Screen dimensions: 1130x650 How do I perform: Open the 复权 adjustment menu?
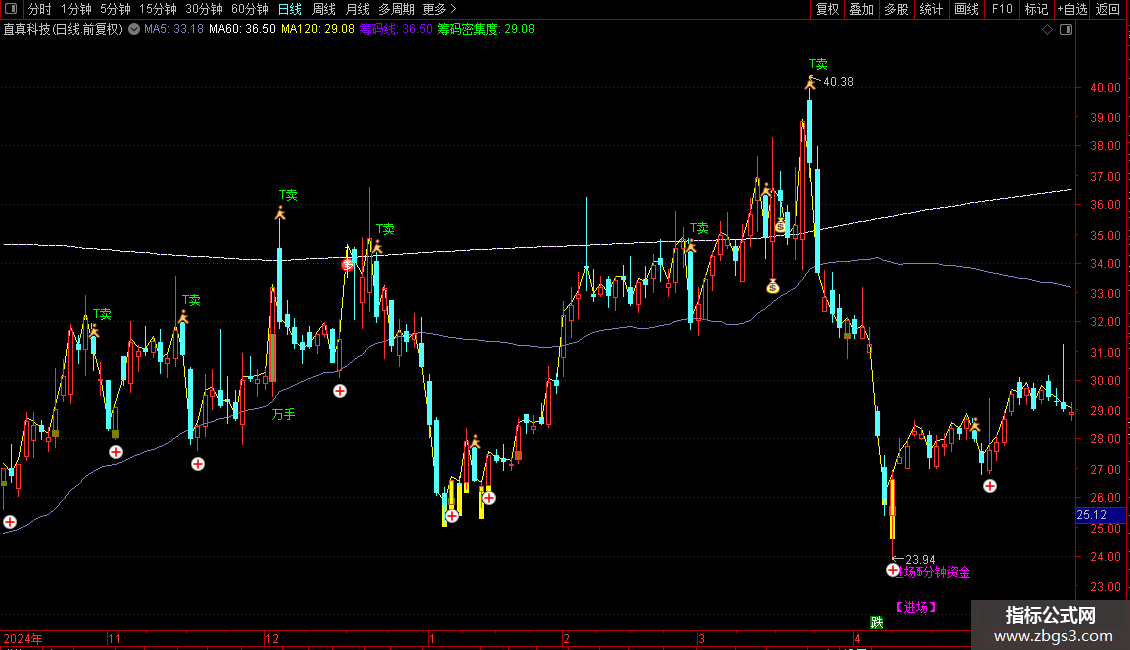coord(827,9)
